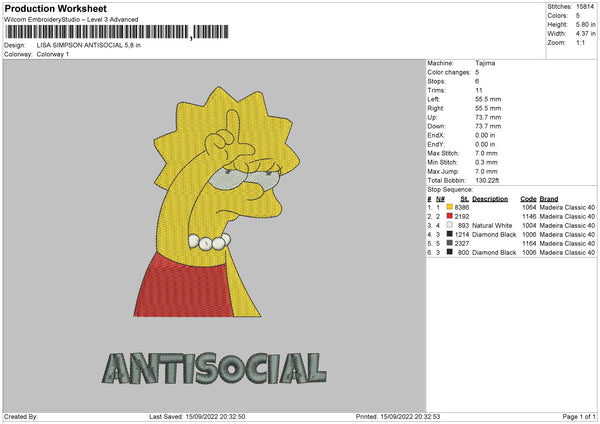Click stitch count '893' in stop 3

point(463,225)
